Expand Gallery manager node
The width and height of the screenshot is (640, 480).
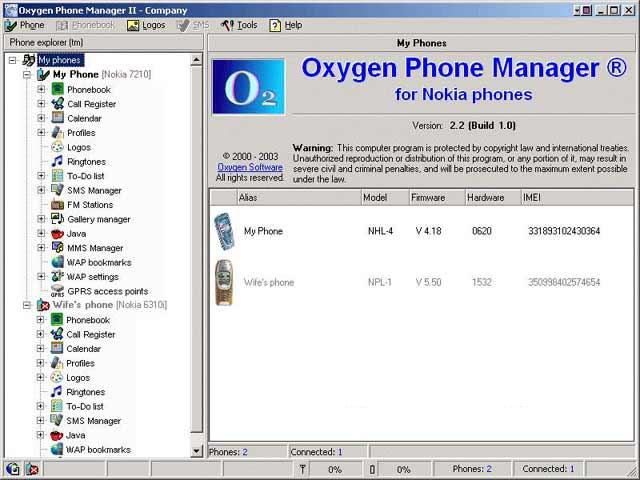pos(41,219)
